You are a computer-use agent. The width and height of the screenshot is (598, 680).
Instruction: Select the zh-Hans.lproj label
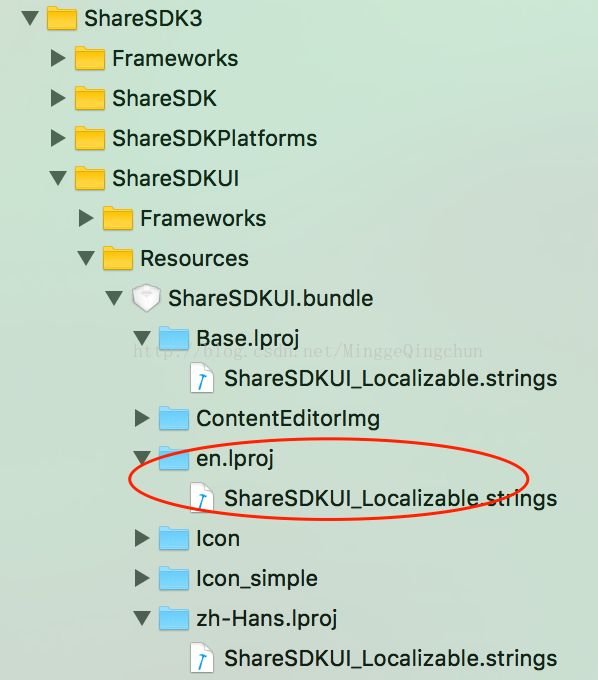point(267,619)
